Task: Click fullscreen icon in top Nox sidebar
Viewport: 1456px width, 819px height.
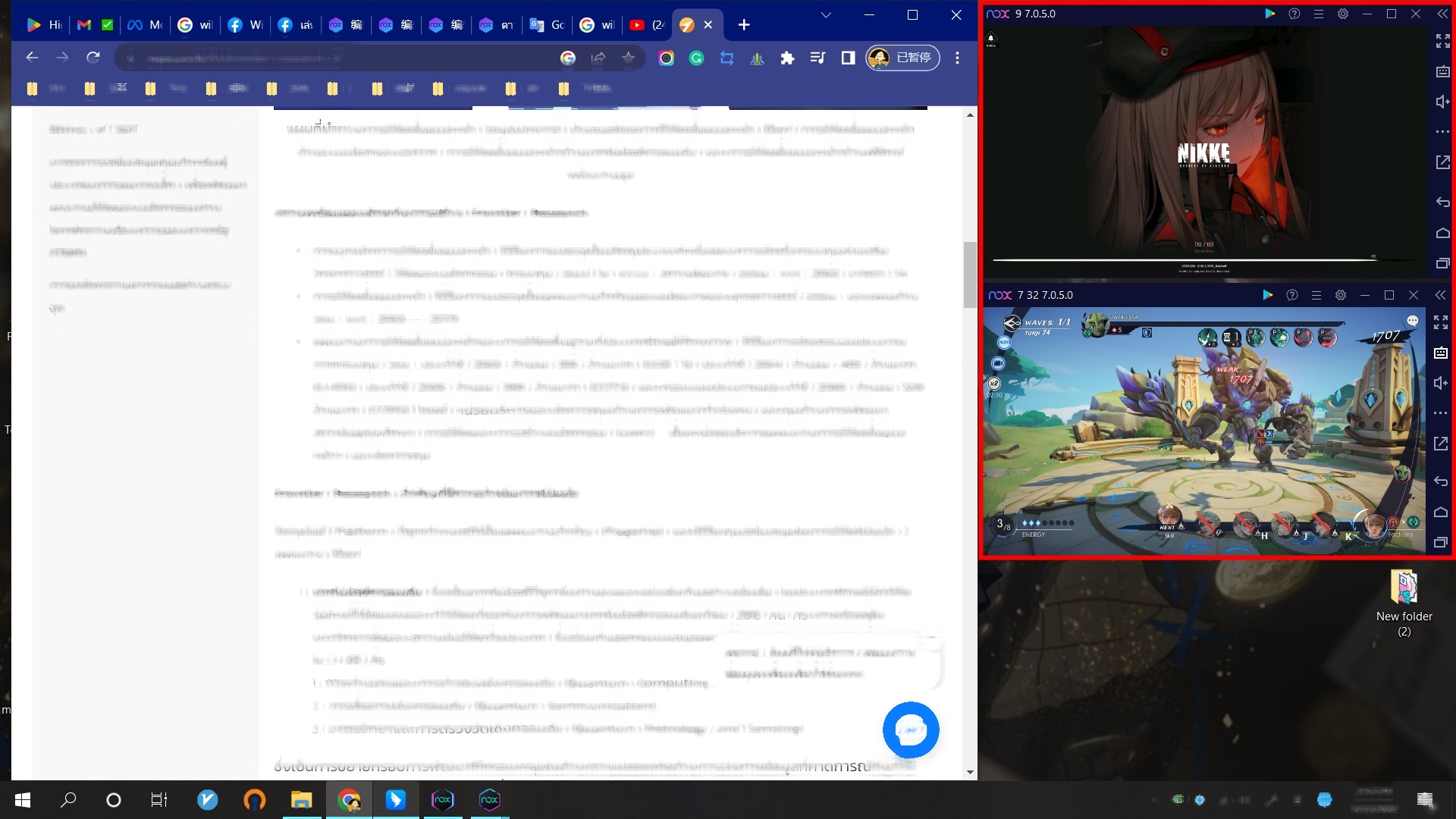Action: point(1442,41)
